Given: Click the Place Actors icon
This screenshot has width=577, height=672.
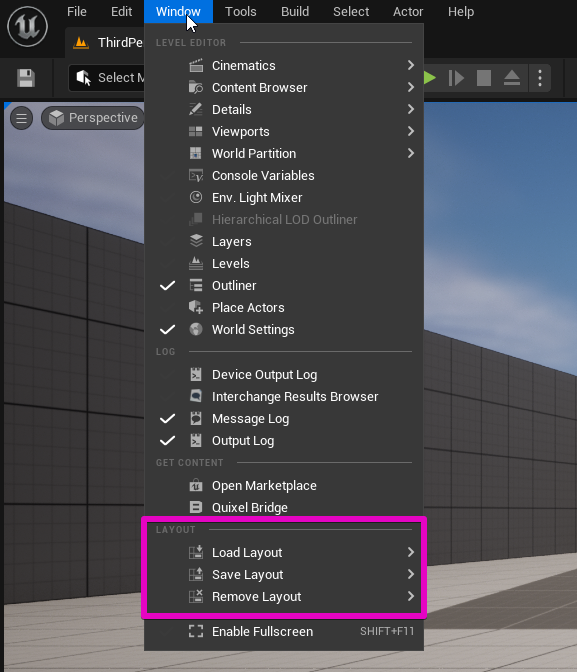Looking at the screenshot, I should 196,307.
